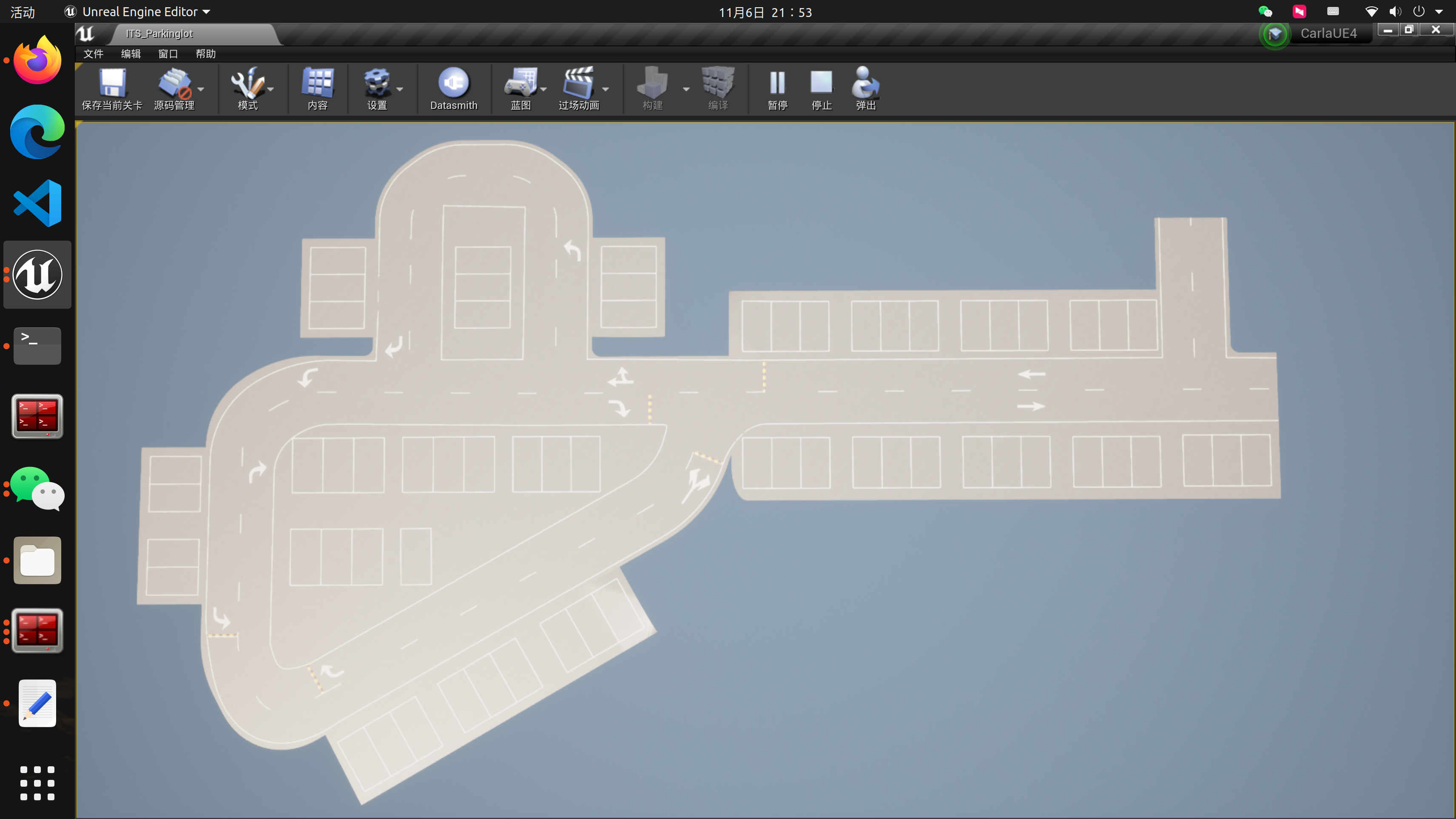Click the Save Current Level floppy icon
The height and width of the screenshot is (819, 1456).
click(x=112, y=83)
